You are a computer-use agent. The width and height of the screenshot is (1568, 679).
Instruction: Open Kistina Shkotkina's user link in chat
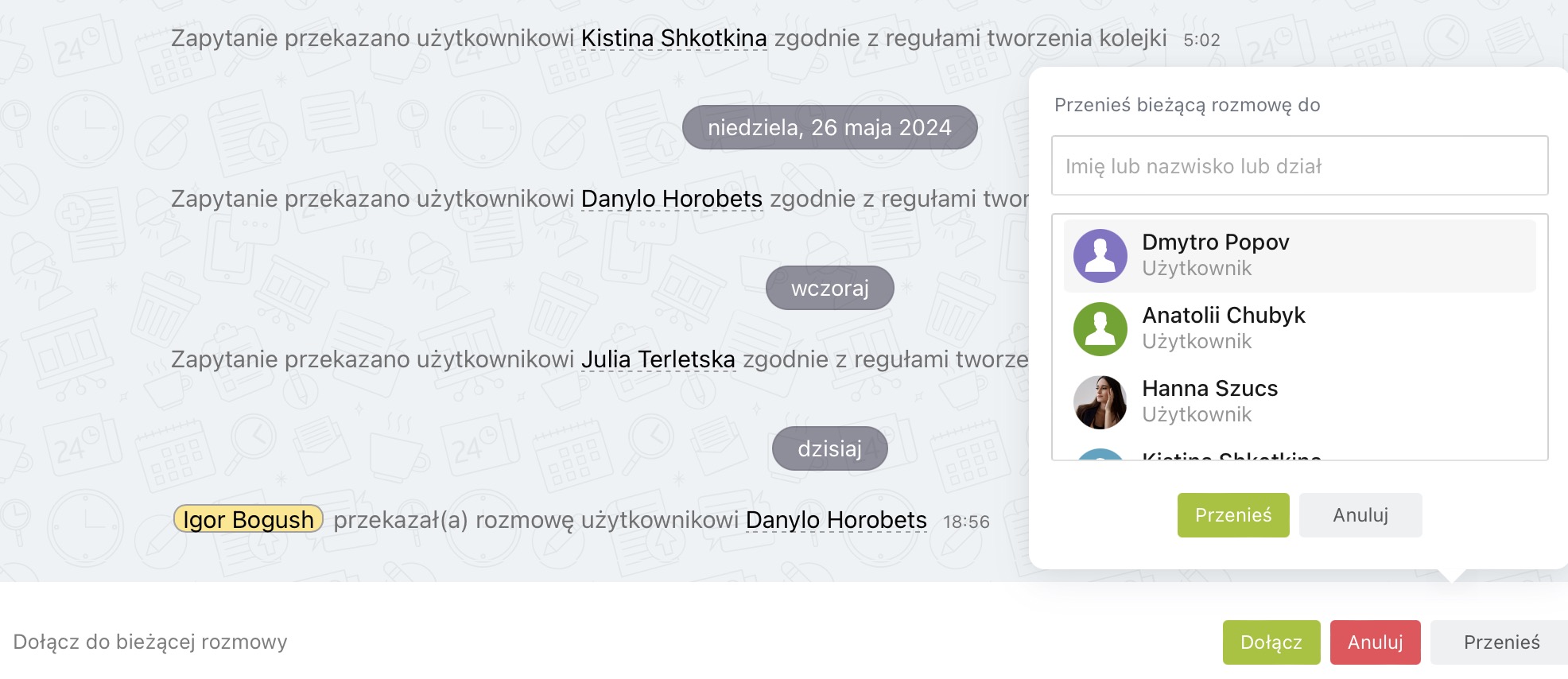[x=674, y=38]
